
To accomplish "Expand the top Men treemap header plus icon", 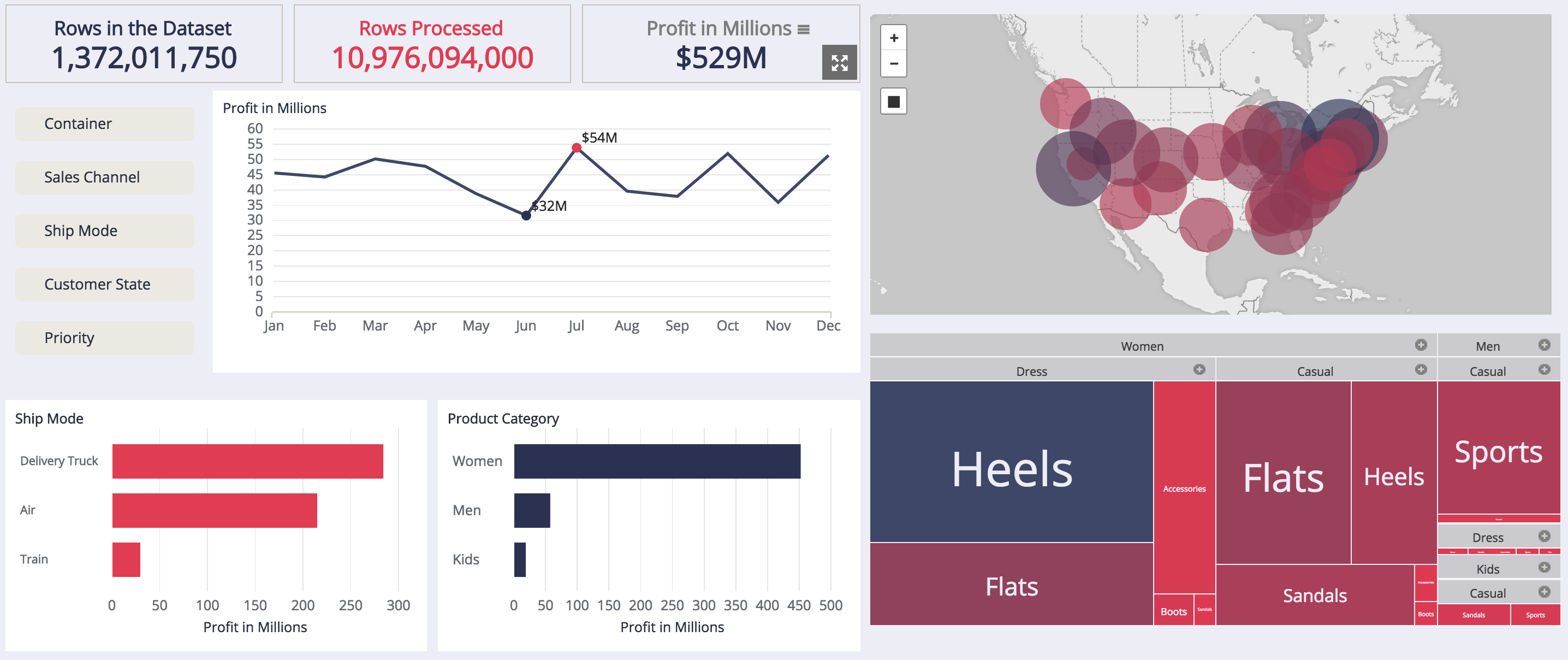I will 1545,345.
